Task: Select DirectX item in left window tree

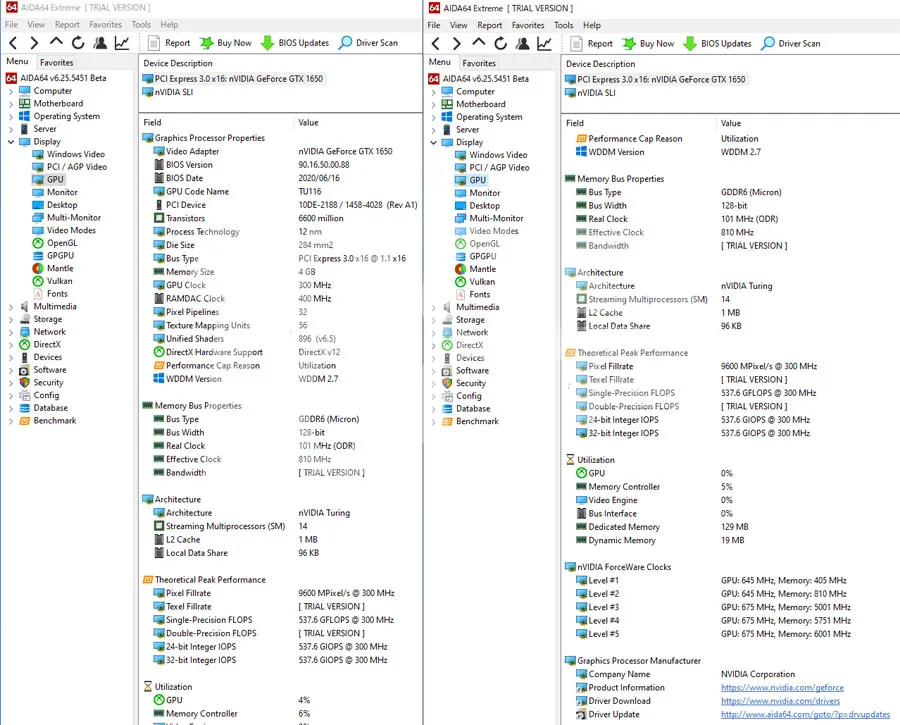Action: click(x=40, y=344)
